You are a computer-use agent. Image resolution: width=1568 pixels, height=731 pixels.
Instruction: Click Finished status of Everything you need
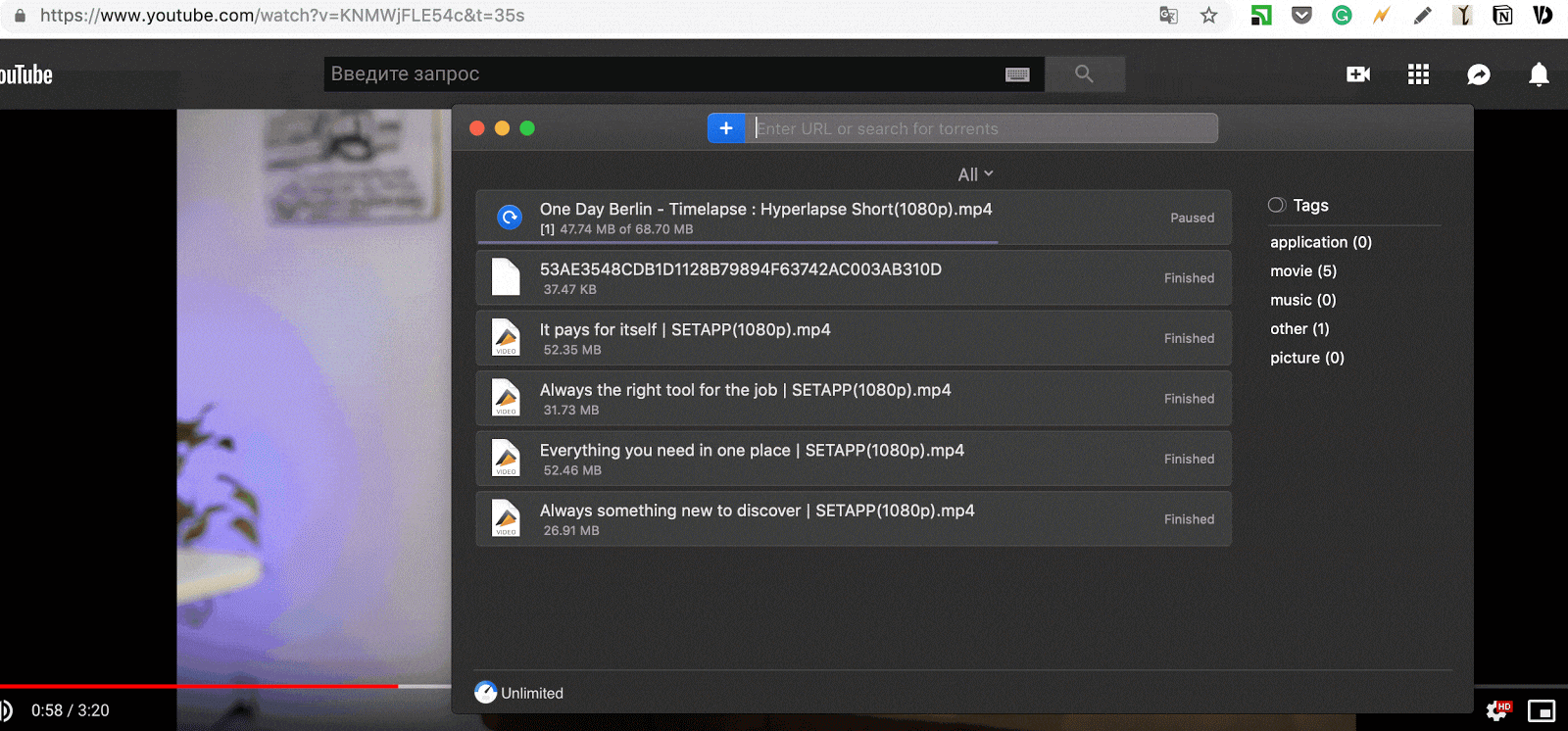pyautogui.click(x=1189, y=459)
